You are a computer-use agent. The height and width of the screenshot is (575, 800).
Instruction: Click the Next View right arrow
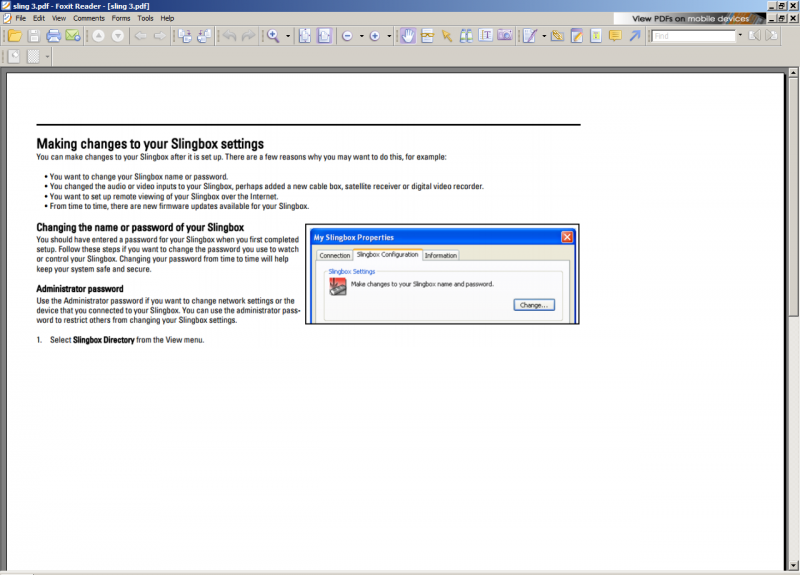tap(160, 36)
